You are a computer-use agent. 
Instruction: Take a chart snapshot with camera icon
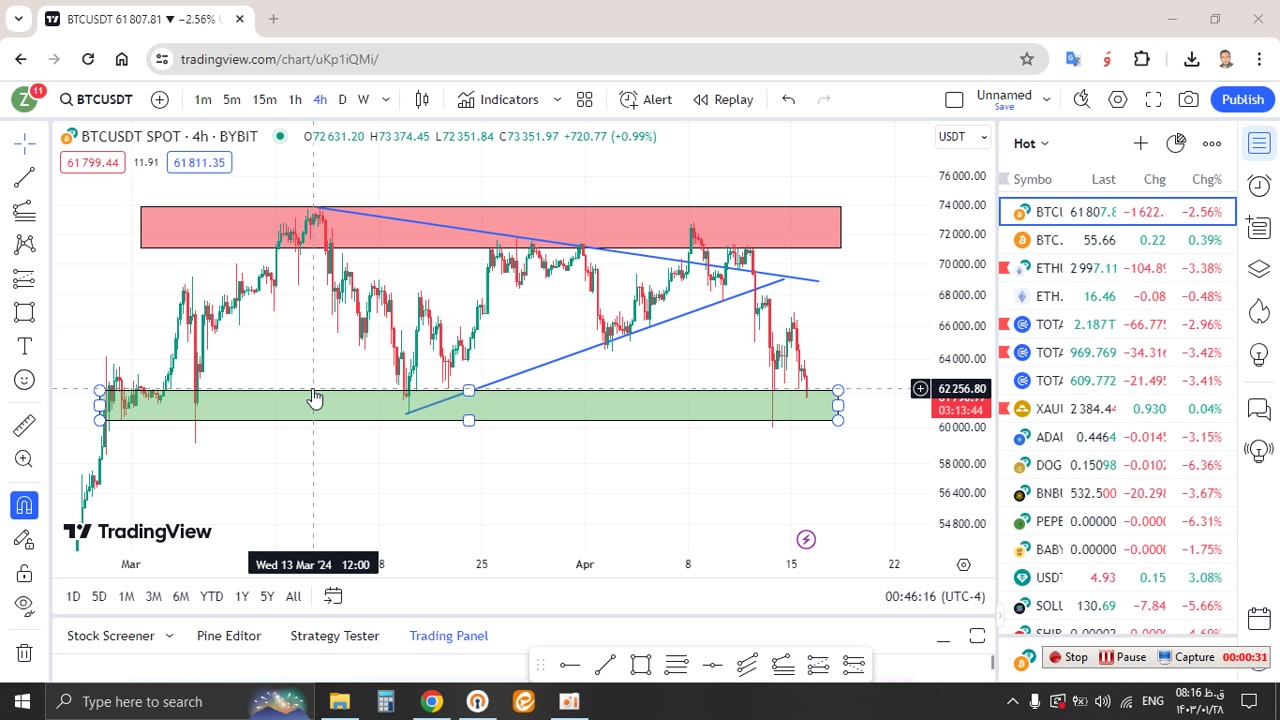pyautogui.click(x=1189, y=99)
